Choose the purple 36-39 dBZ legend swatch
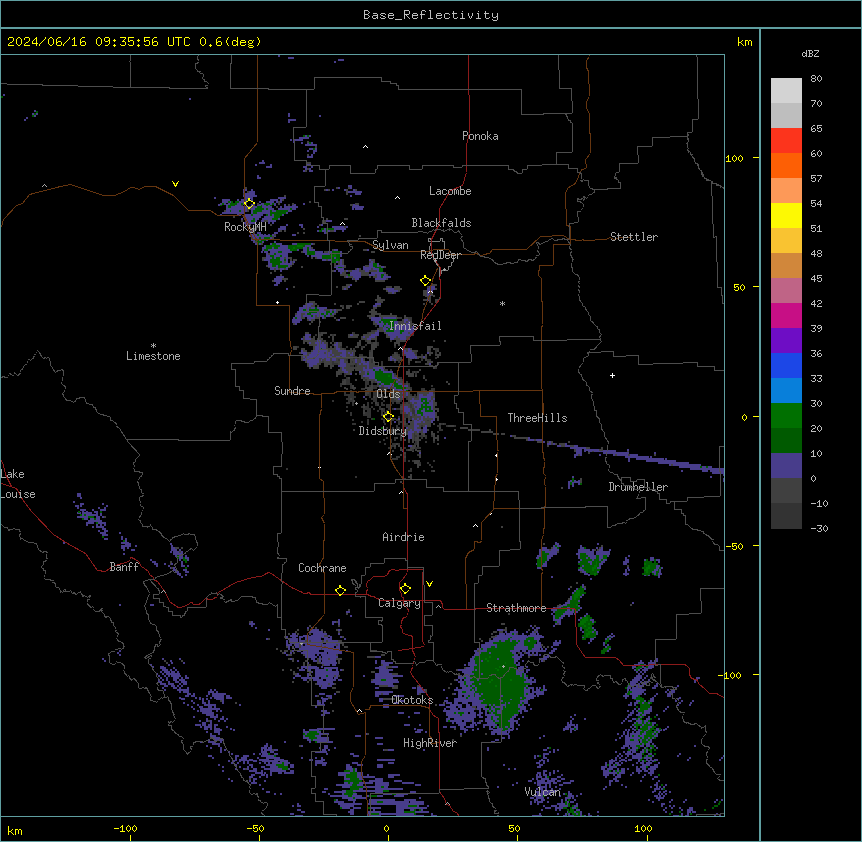Image resolution: width=862 pixels, height=842 pixels. [786, 341]
